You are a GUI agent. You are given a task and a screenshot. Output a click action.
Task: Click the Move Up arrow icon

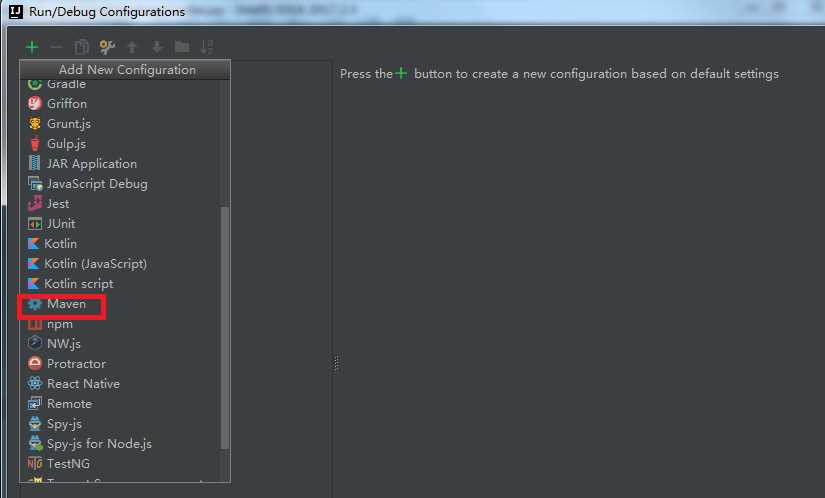132,47
